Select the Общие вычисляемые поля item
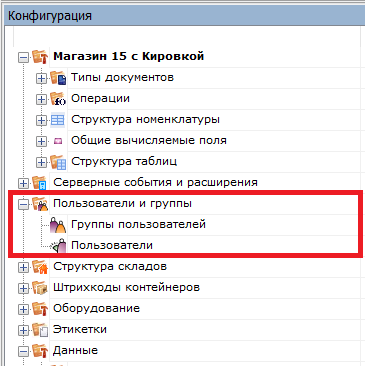Screen dimensions: 365x366 click(149, 140)
